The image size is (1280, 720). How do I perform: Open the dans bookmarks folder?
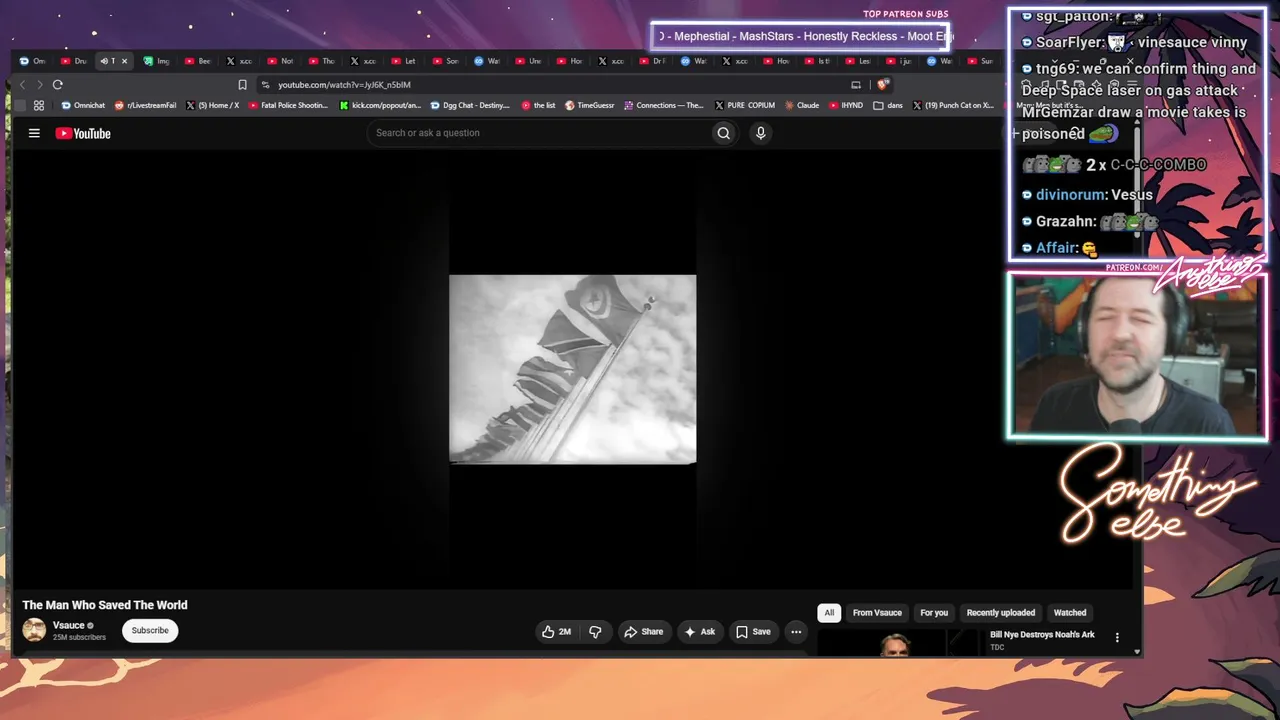(x=886, y=105)
